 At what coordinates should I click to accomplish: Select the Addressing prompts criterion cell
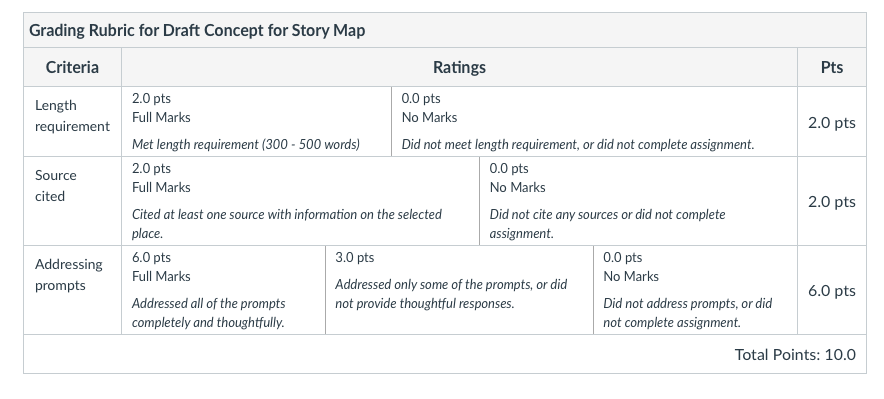tap(72, 290)
